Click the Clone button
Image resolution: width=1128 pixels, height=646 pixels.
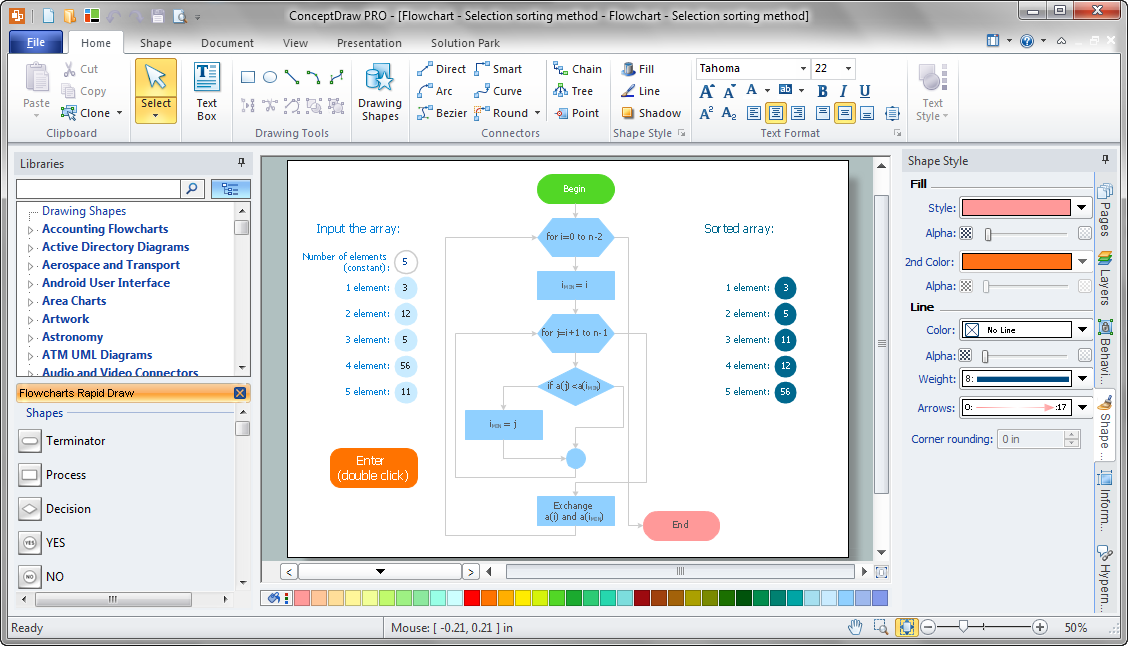(x=86, y=113)
